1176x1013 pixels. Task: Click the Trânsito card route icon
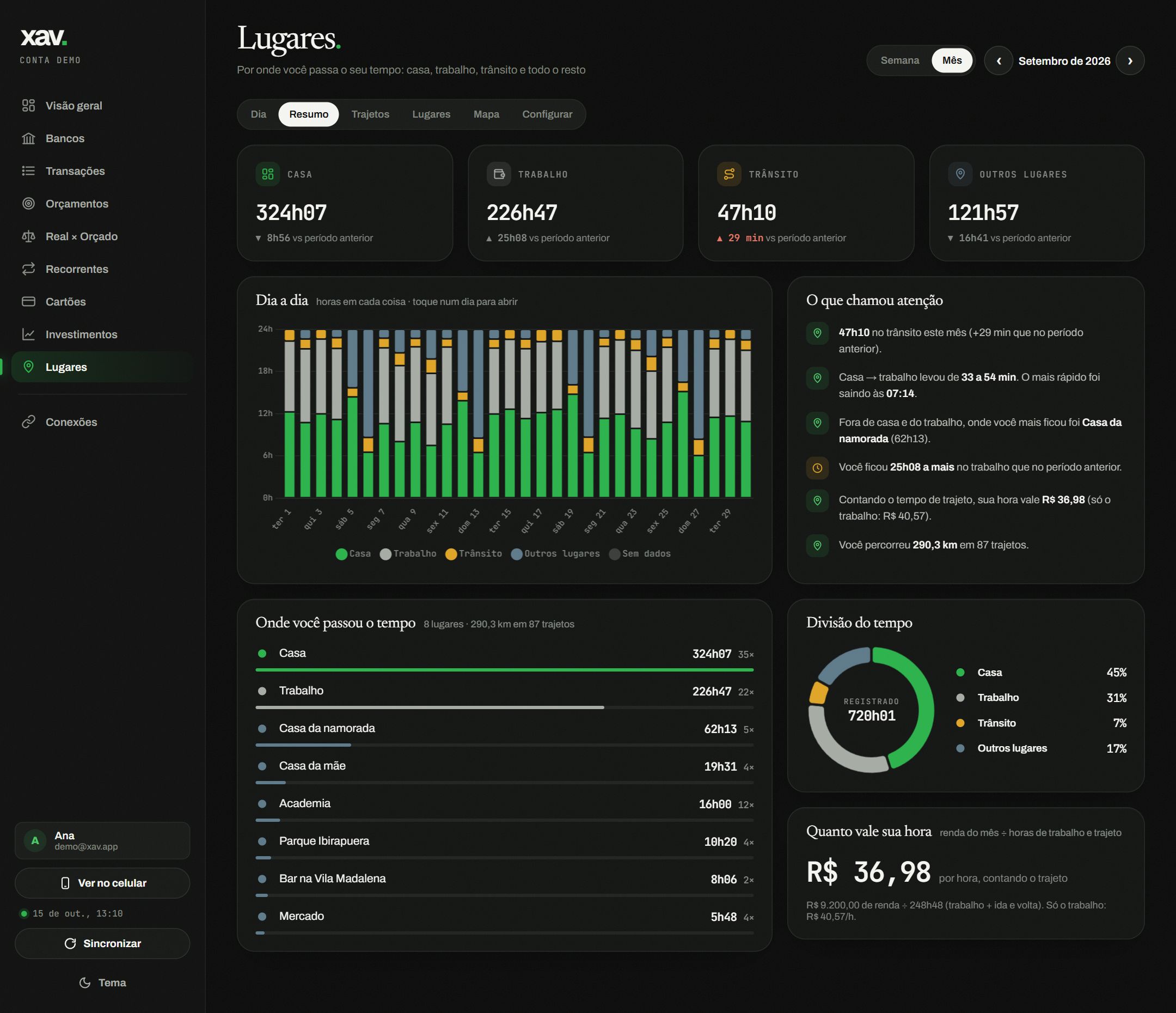pos(730,174)
